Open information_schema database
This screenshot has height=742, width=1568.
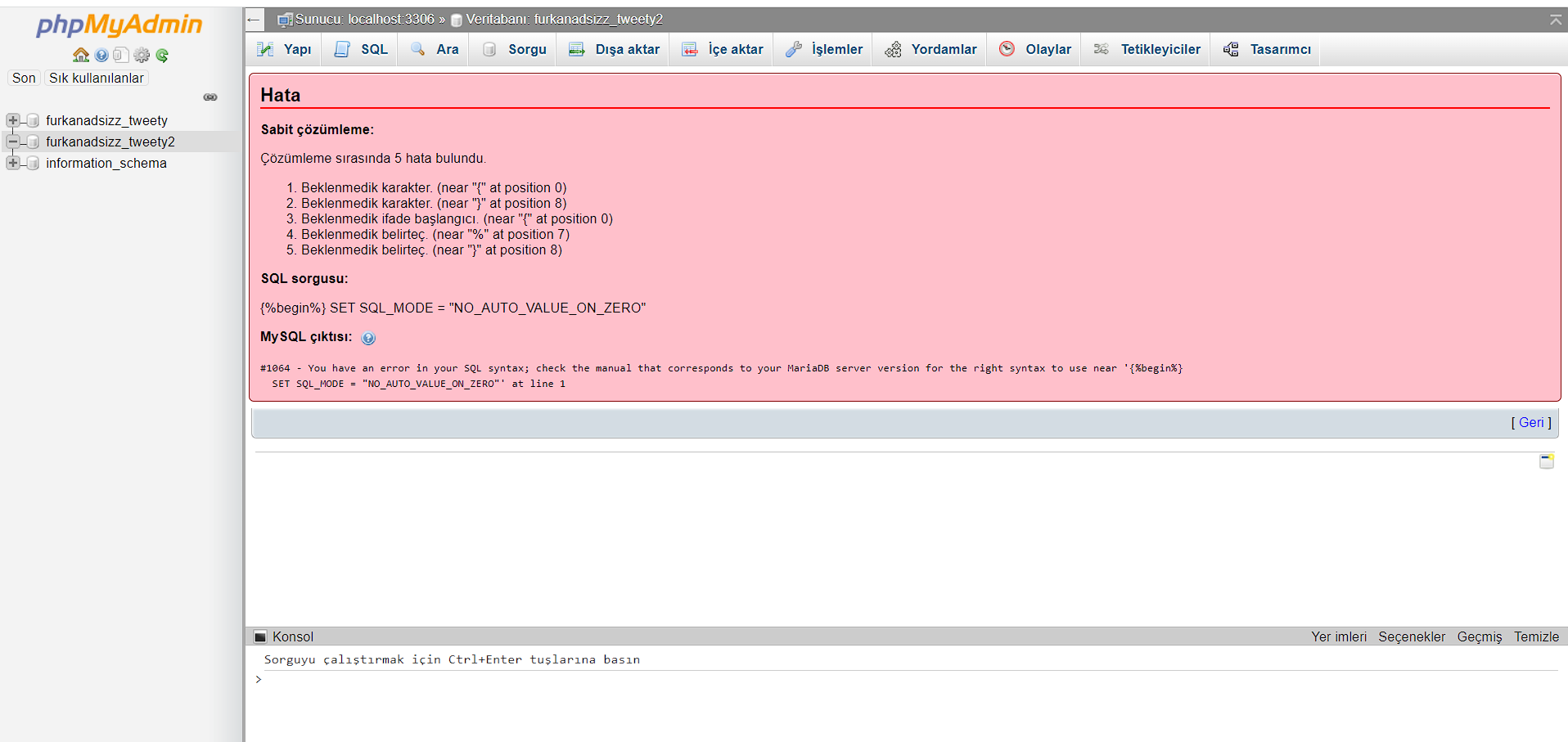pyautogui.click(x=106, y=163)
